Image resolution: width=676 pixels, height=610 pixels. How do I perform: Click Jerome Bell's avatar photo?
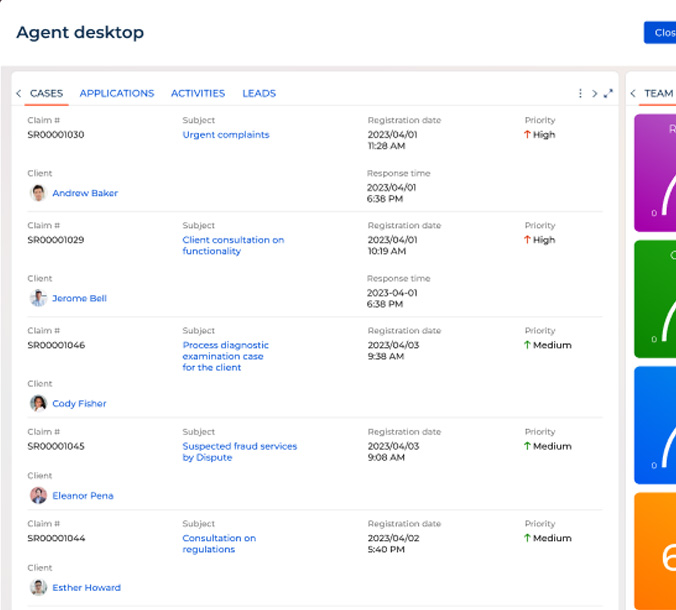coord(38,298)
